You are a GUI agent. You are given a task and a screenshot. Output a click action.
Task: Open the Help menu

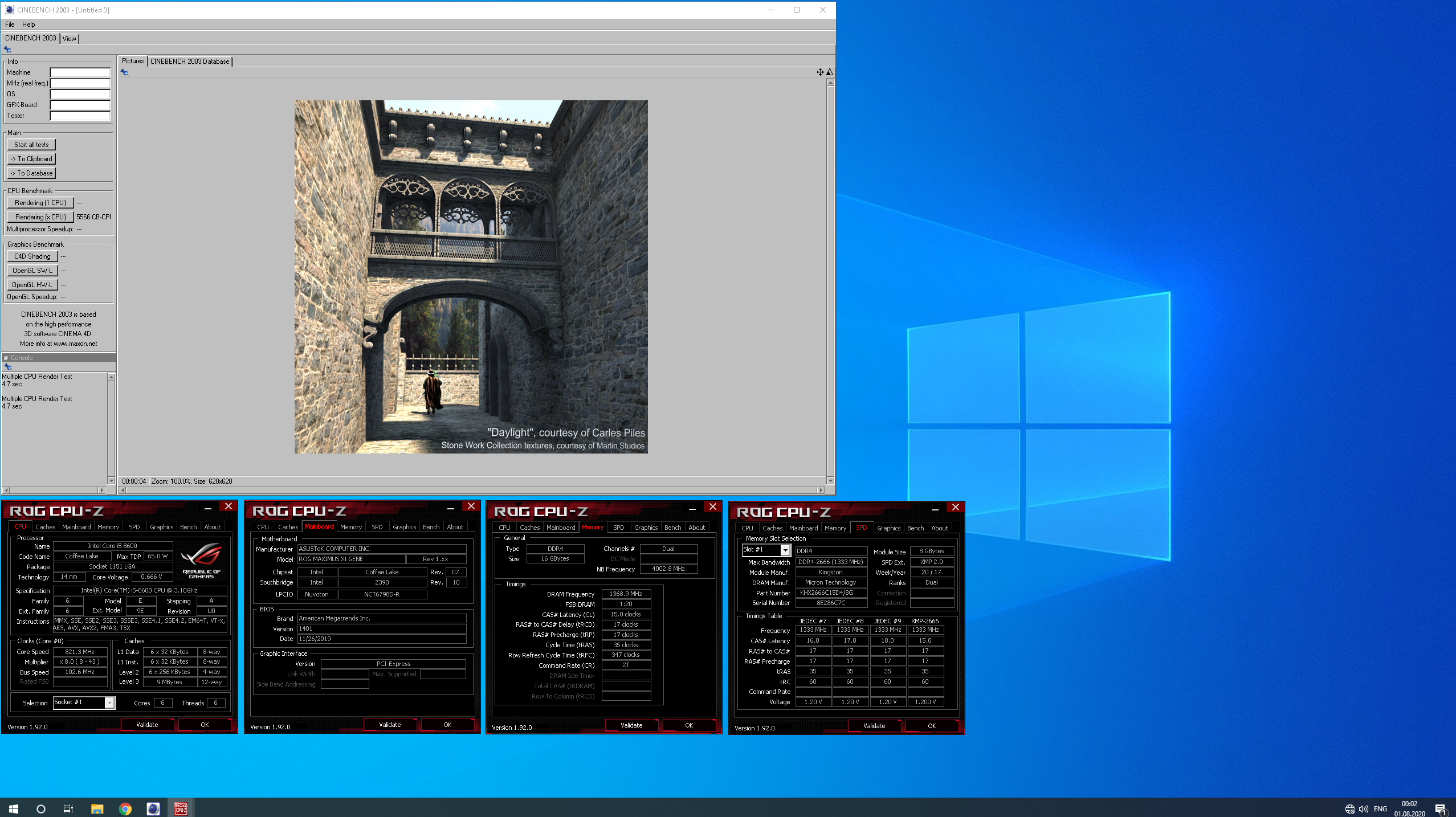28,24
